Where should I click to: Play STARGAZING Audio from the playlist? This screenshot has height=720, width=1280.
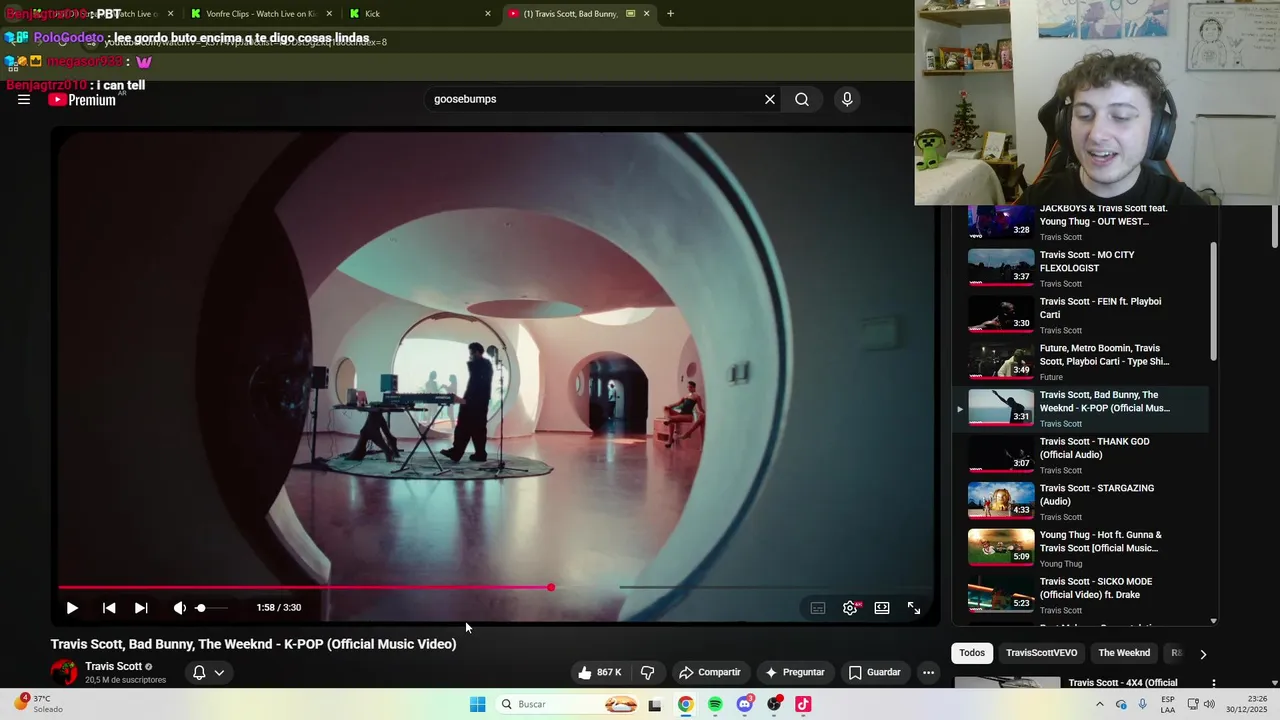(1080, 502)
